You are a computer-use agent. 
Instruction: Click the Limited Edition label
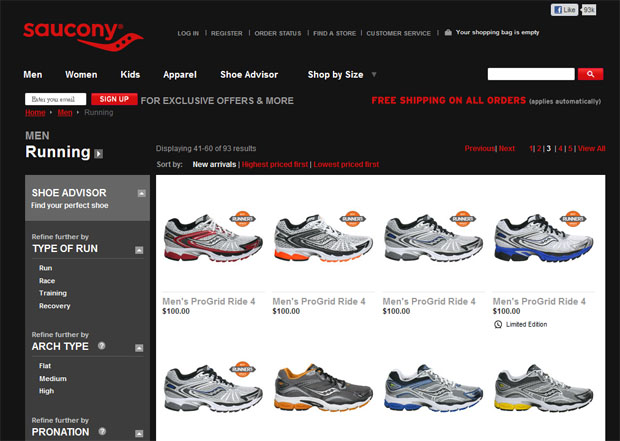(526, 324)
